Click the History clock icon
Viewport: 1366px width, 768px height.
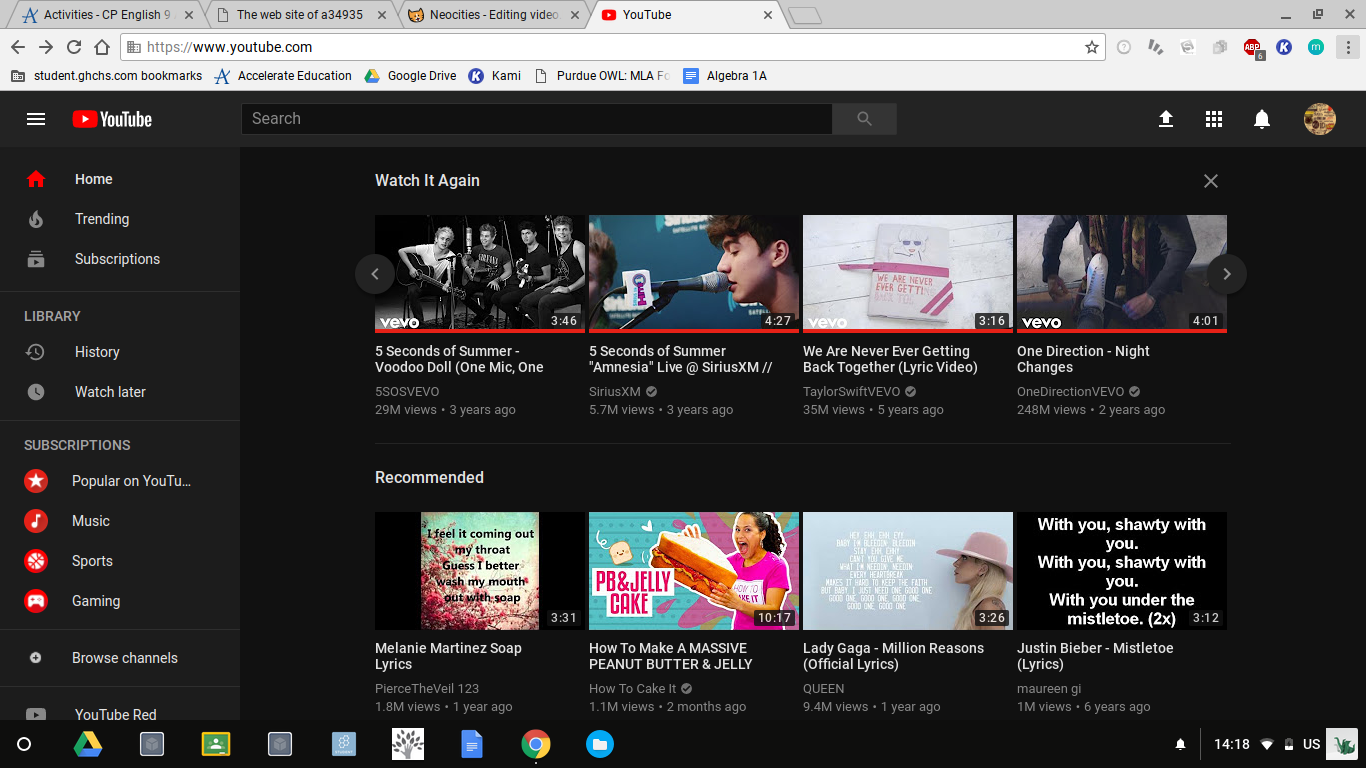pyautogui.click(x=36, y=352)
